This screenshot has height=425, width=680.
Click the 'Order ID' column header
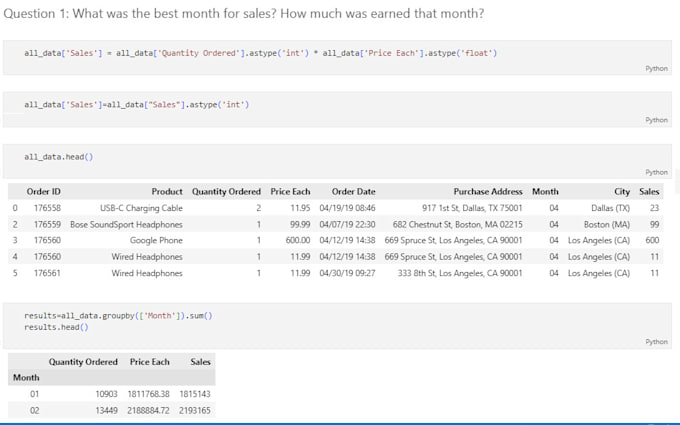point(43,192)
